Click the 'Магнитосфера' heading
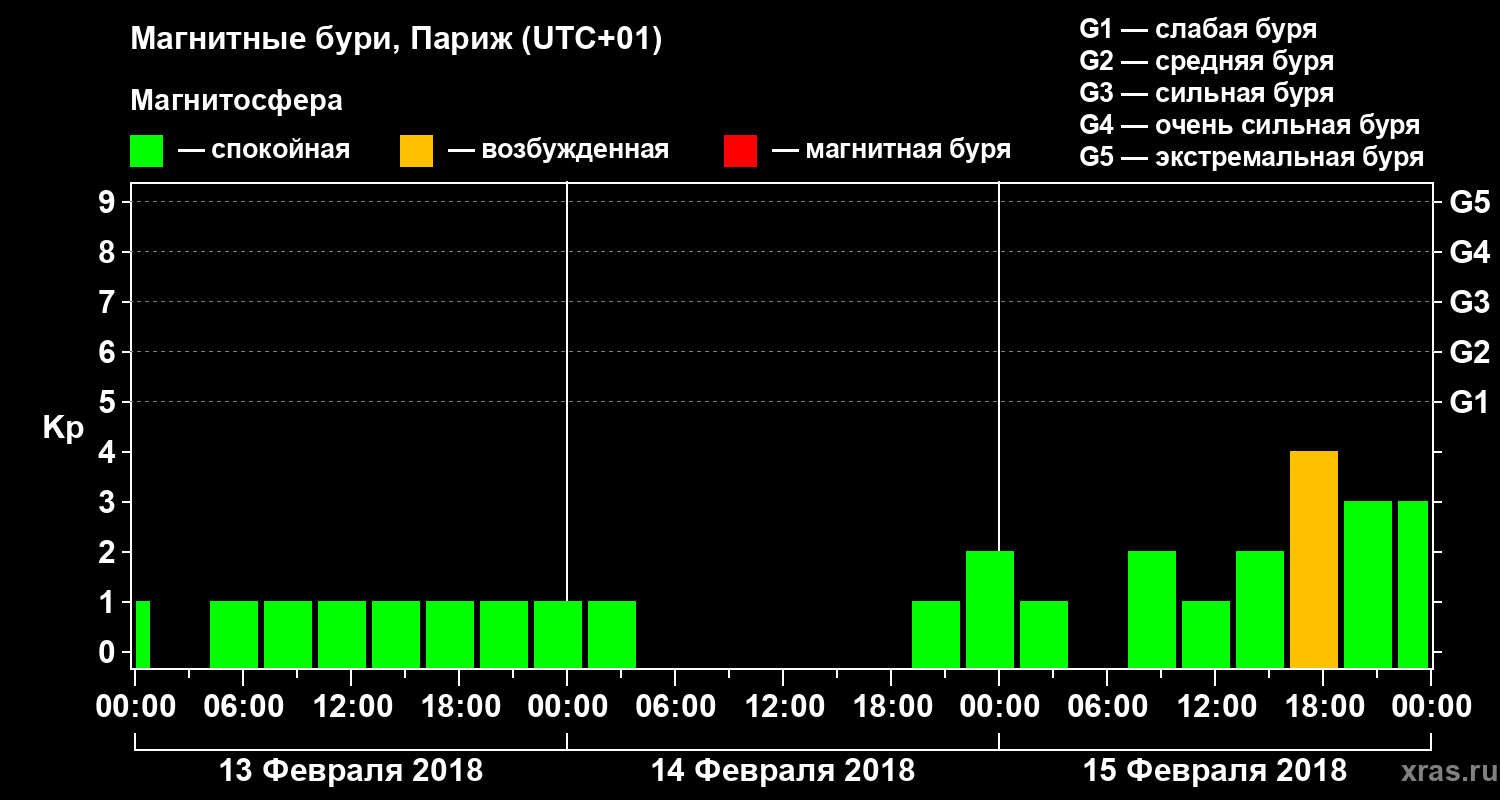The height and width of the screenshot is (800, 1500). pyautogui.click(x=237, y=101)
